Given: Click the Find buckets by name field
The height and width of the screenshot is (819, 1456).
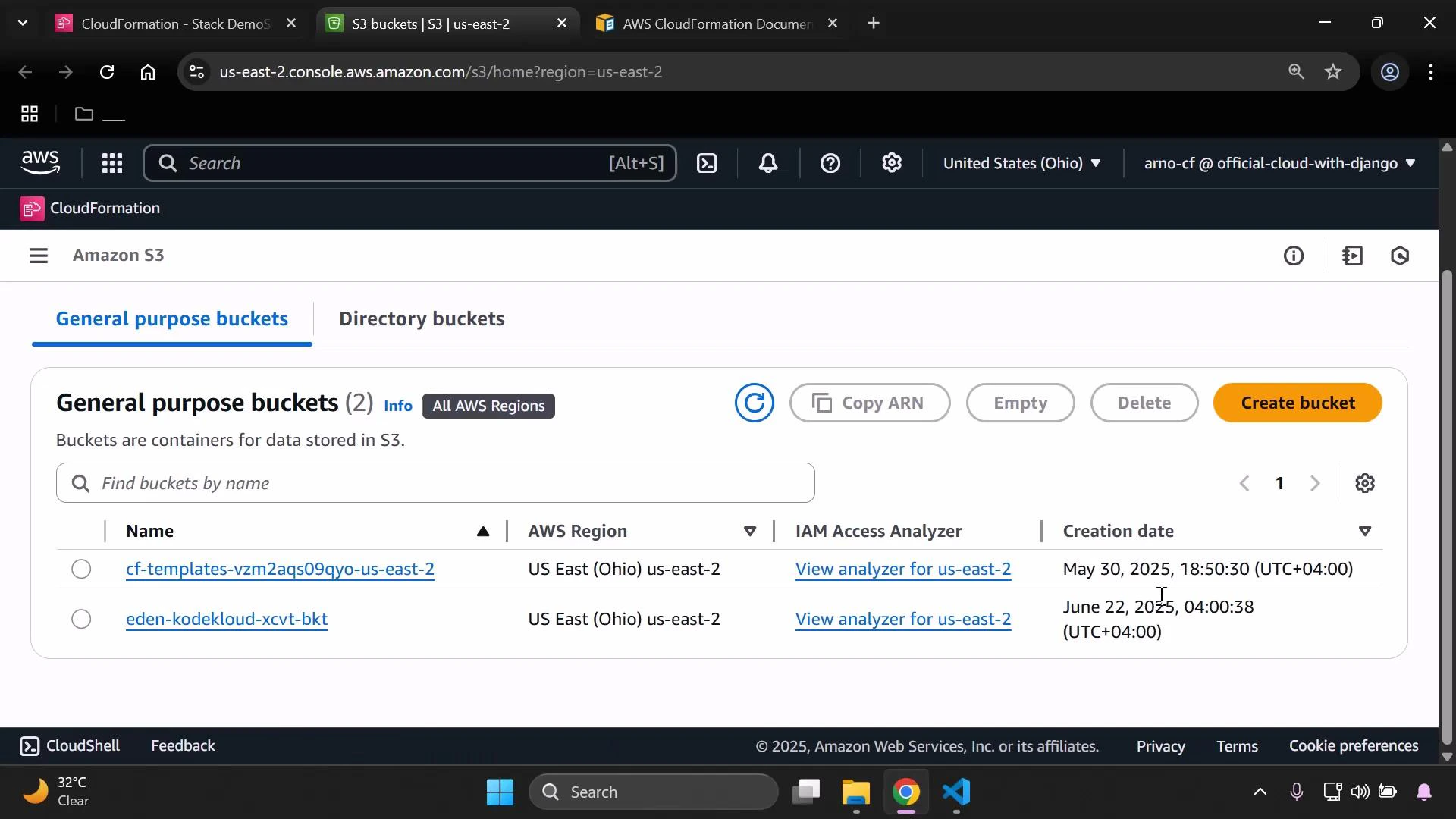Looking at the screenshot, I should [x=435, y=483].
